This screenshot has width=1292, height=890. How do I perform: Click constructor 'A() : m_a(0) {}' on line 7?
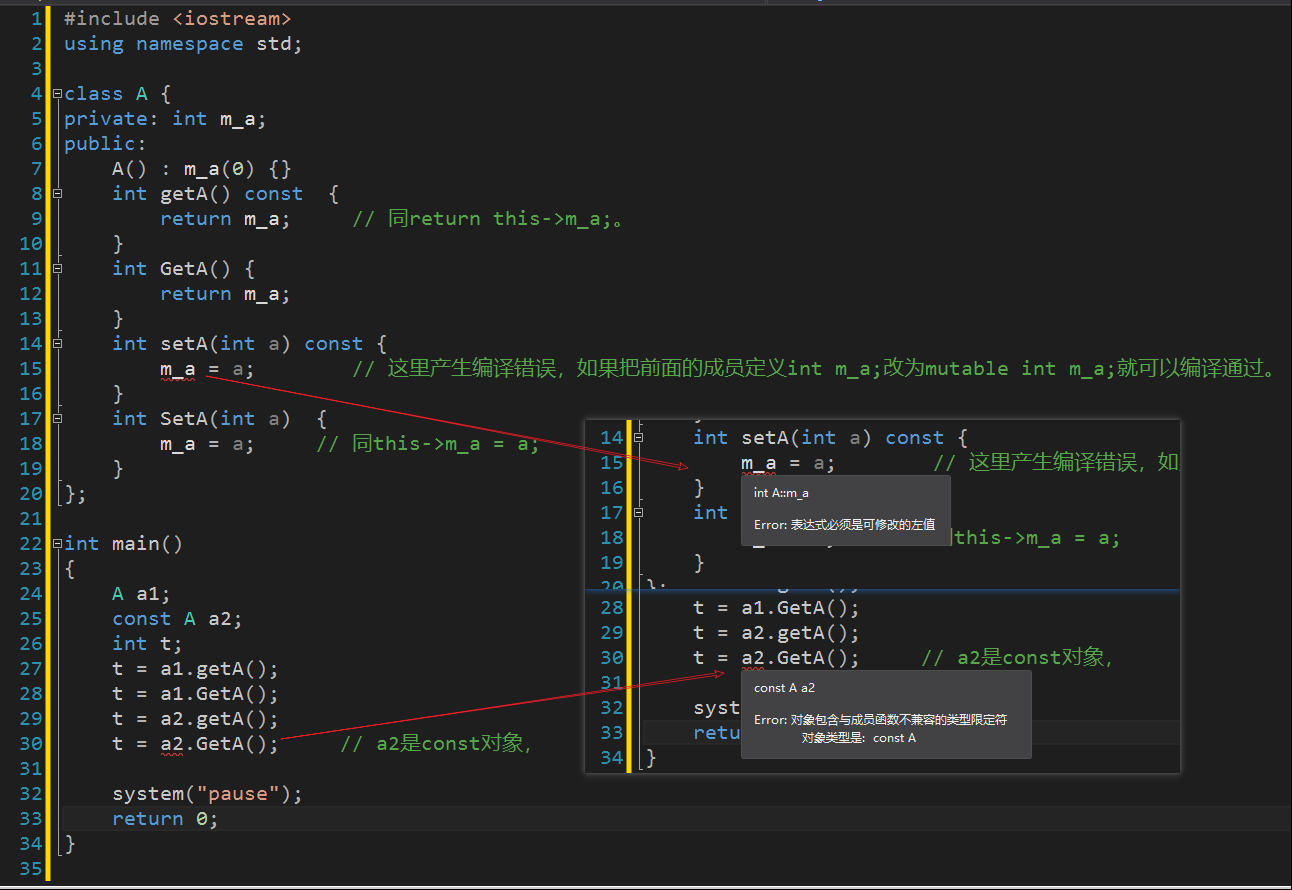(202, 168)
